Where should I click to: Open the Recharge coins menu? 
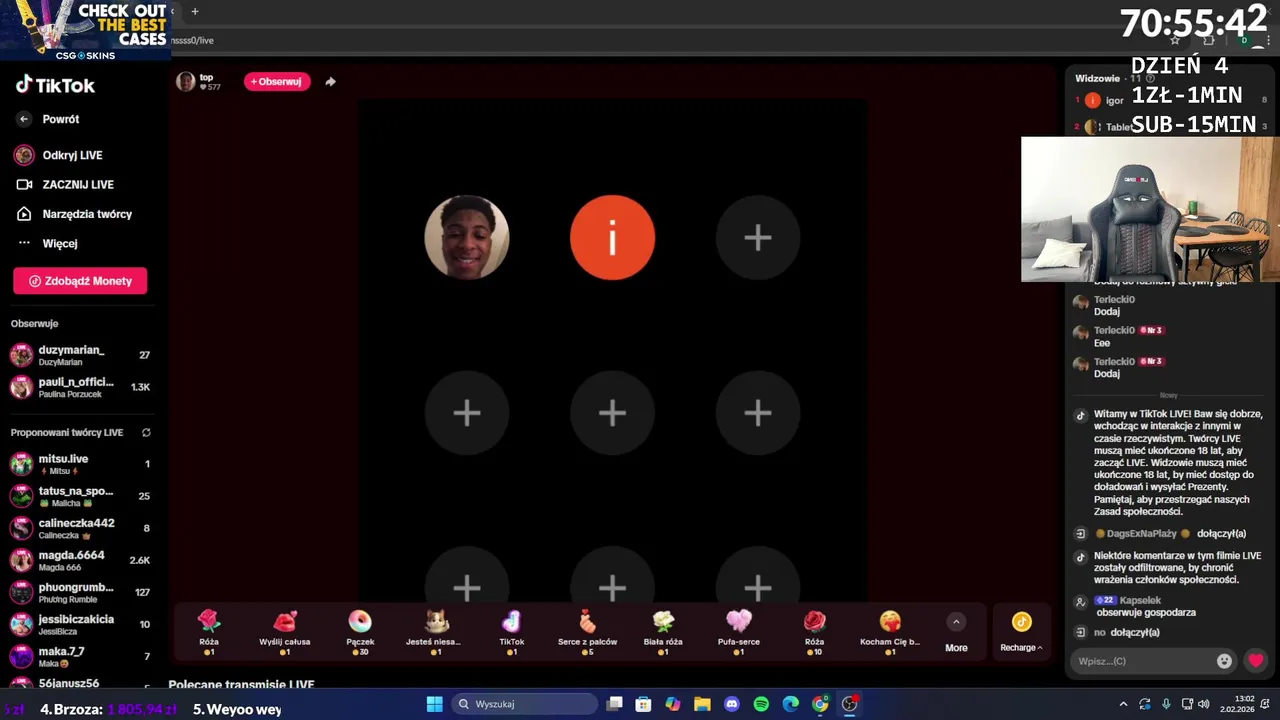(1021, 633)
